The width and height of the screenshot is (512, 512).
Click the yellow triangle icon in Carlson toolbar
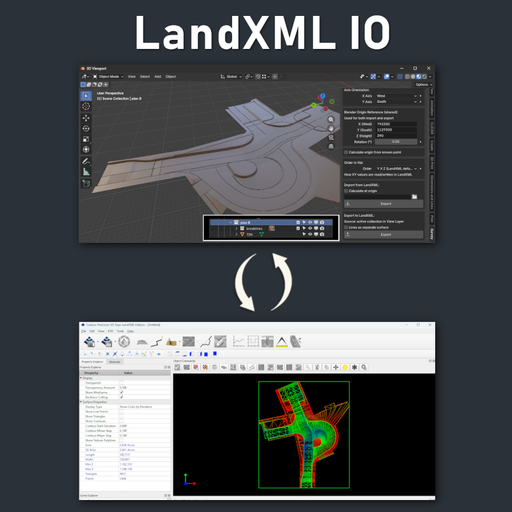point(282,342)
